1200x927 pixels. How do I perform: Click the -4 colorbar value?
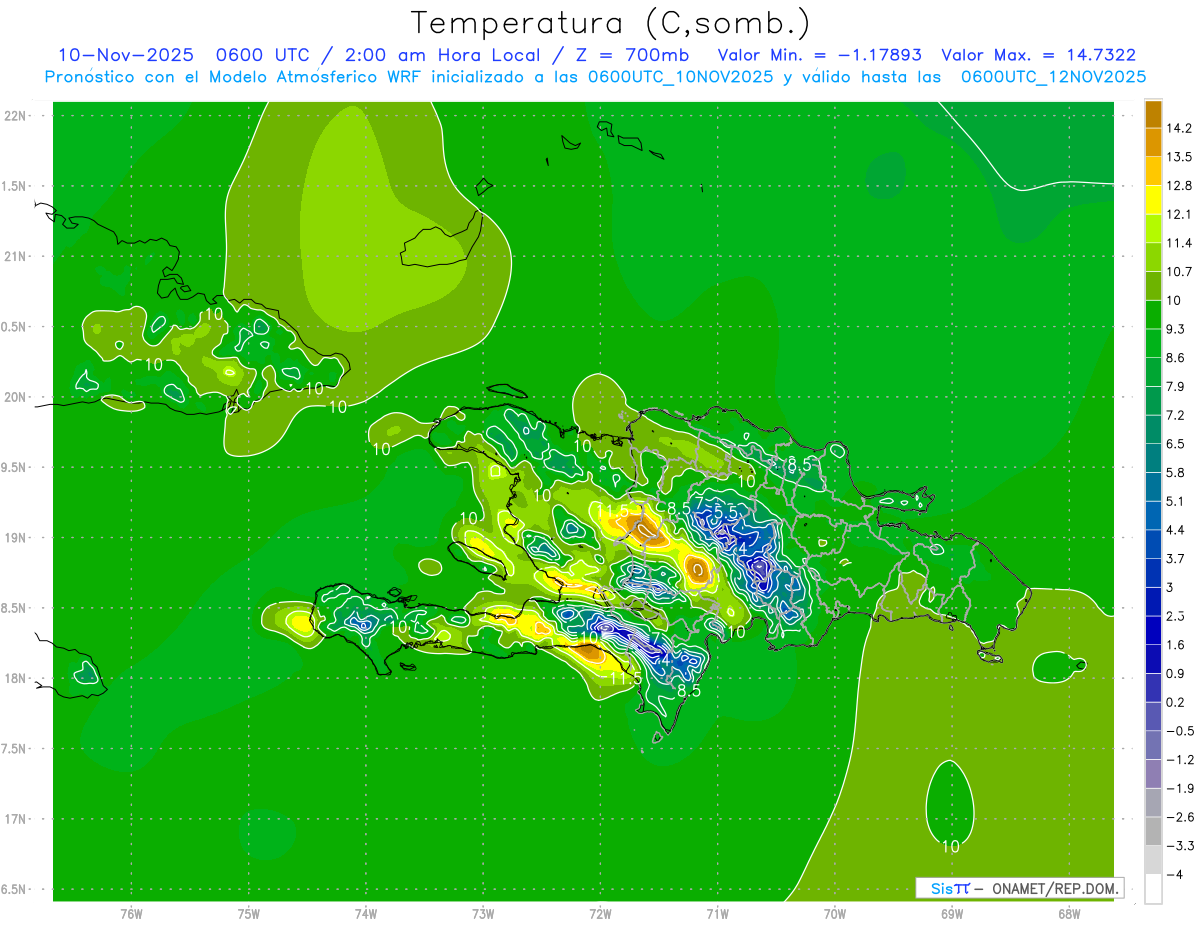point(1176,874)
